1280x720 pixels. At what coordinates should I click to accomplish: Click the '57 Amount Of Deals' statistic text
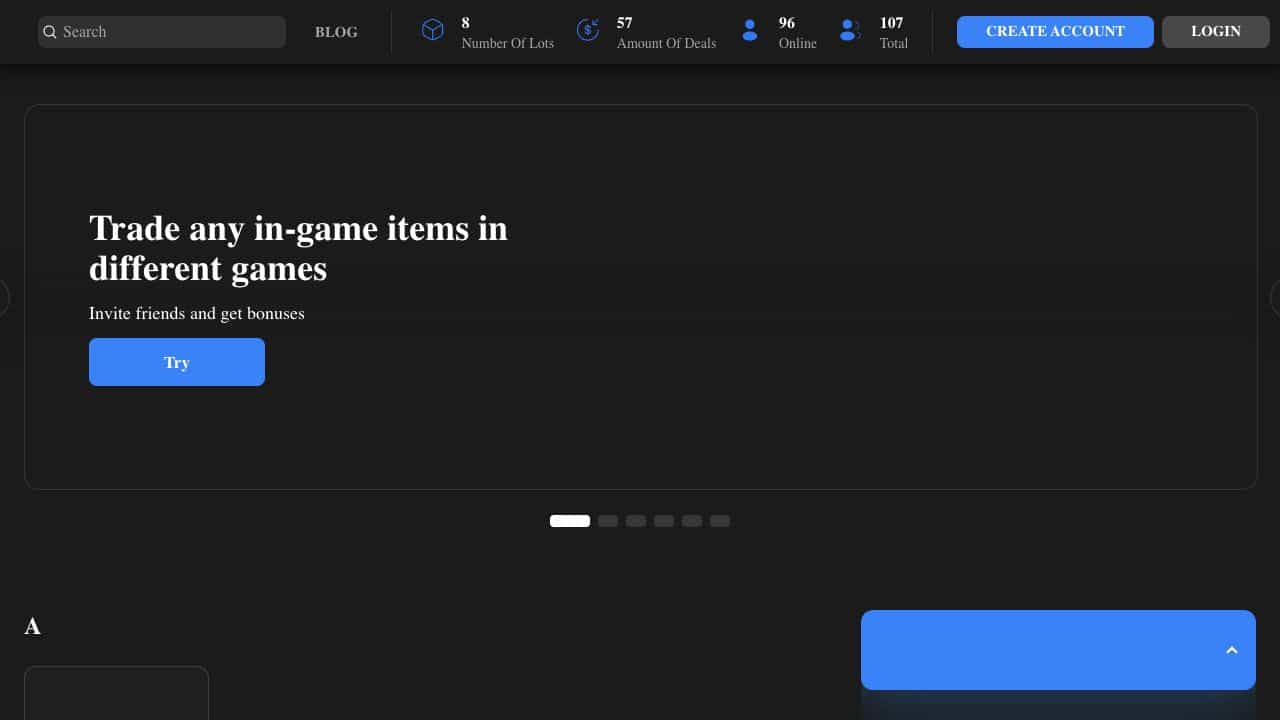pos(666,33)
